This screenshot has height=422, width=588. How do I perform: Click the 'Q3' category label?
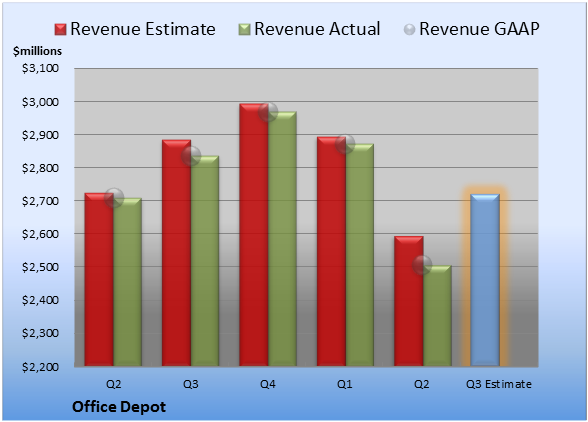pos(191,384)
